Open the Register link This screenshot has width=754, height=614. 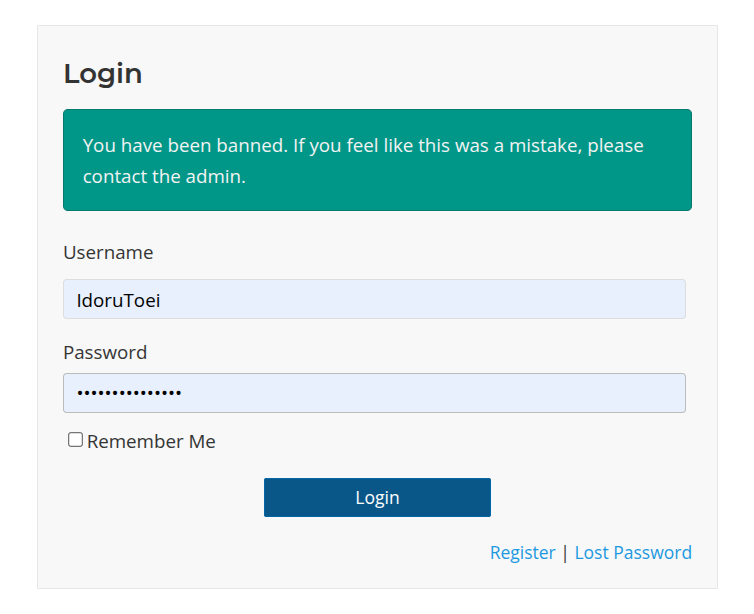pos(522,553)
